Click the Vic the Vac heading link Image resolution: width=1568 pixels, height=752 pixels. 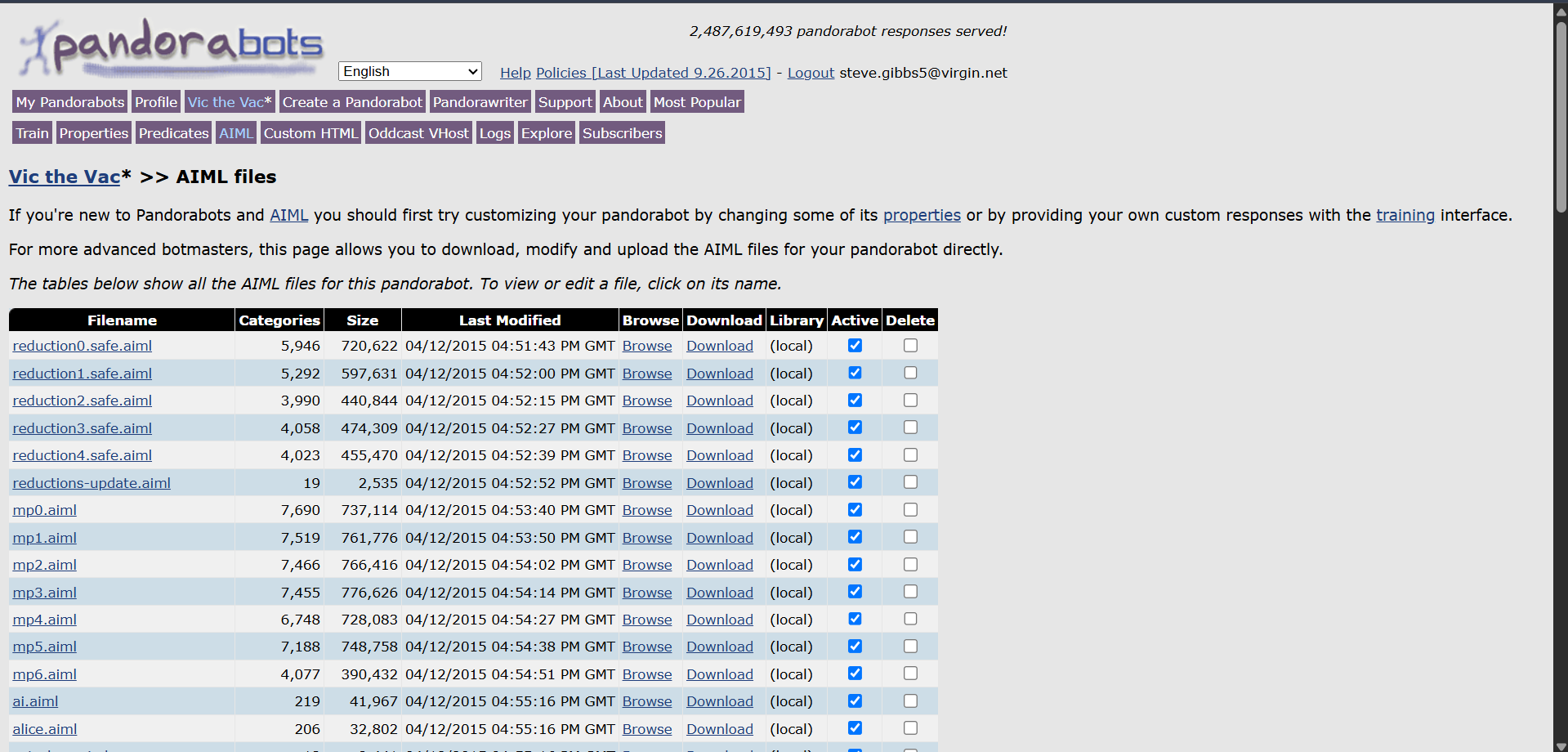pyautogui.click(x=65, y=177)
